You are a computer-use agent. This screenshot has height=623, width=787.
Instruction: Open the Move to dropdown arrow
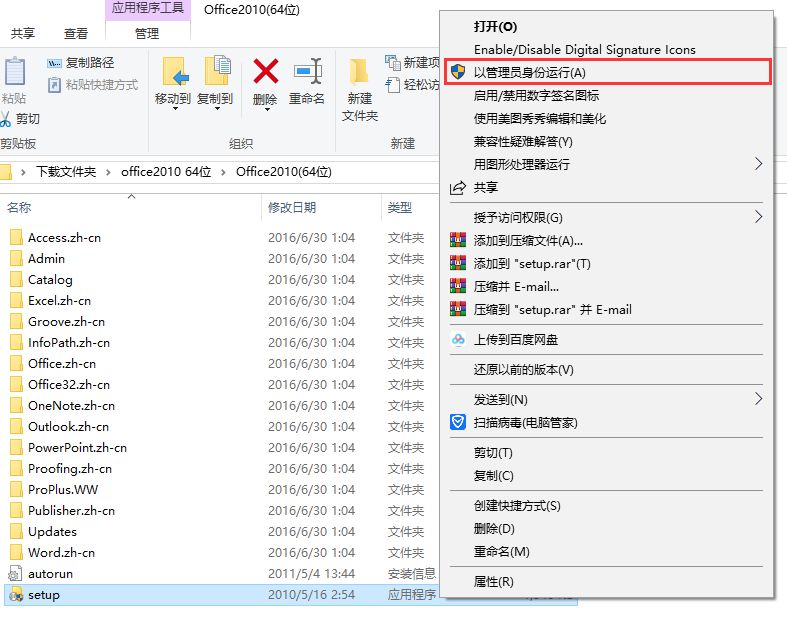175,108
